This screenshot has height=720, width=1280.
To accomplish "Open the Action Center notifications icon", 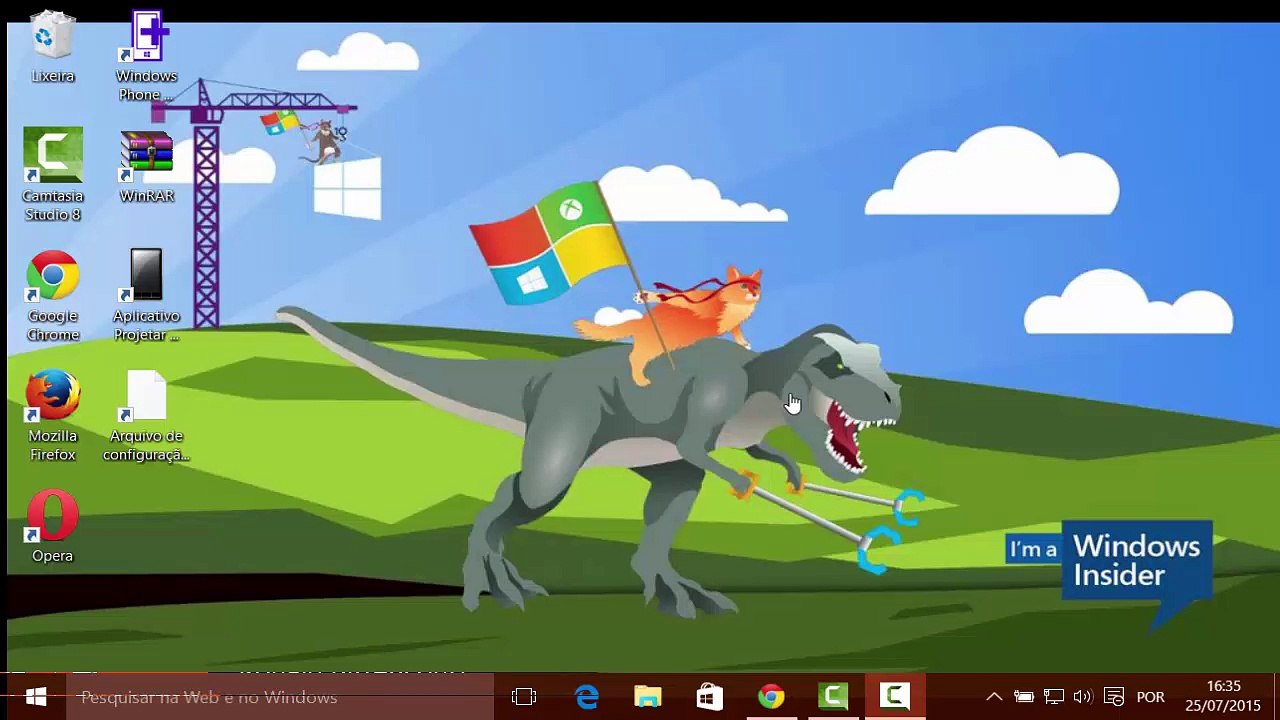I will 1113,697.
